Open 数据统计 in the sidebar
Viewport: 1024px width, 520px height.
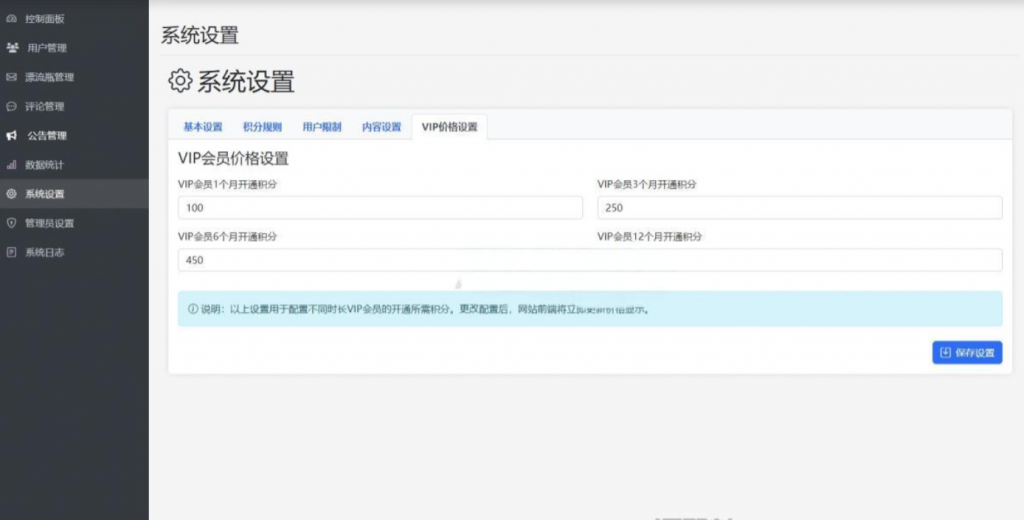point(74,165)
